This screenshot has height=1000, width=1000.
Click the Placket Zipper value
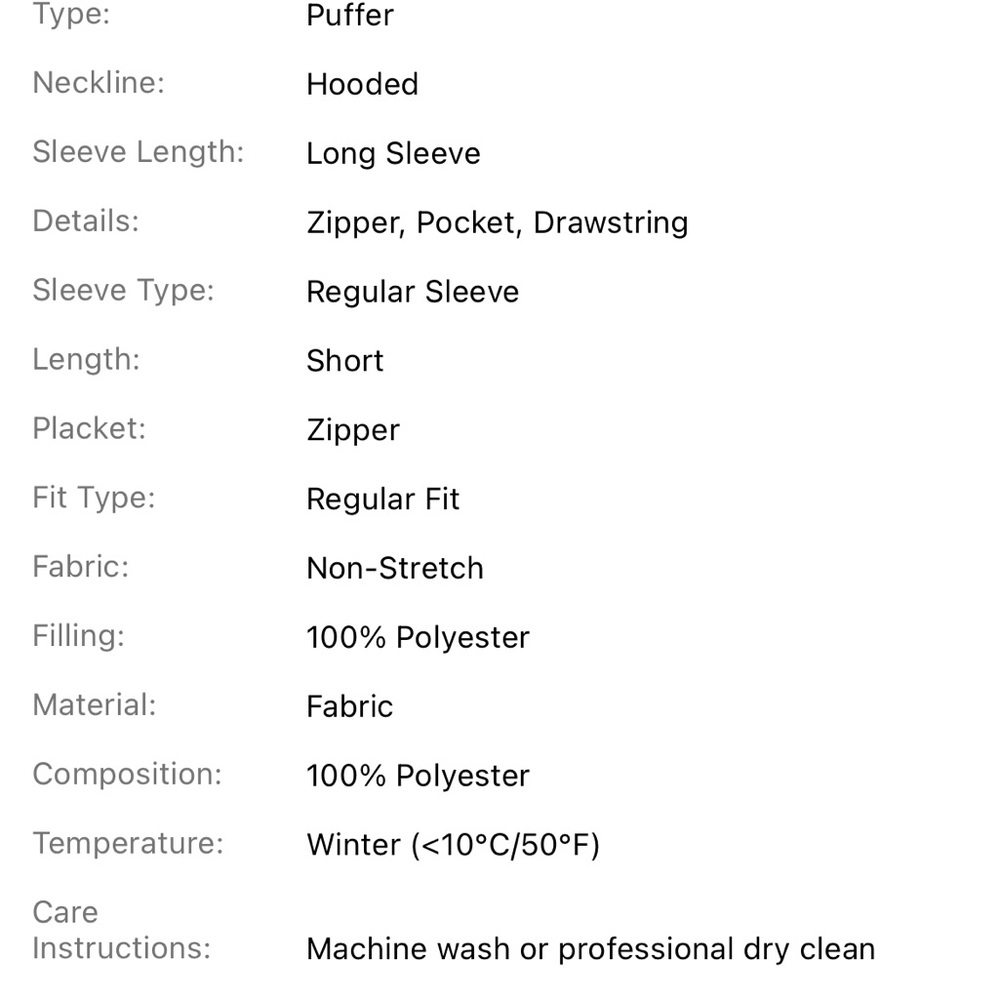click(353, 430)
